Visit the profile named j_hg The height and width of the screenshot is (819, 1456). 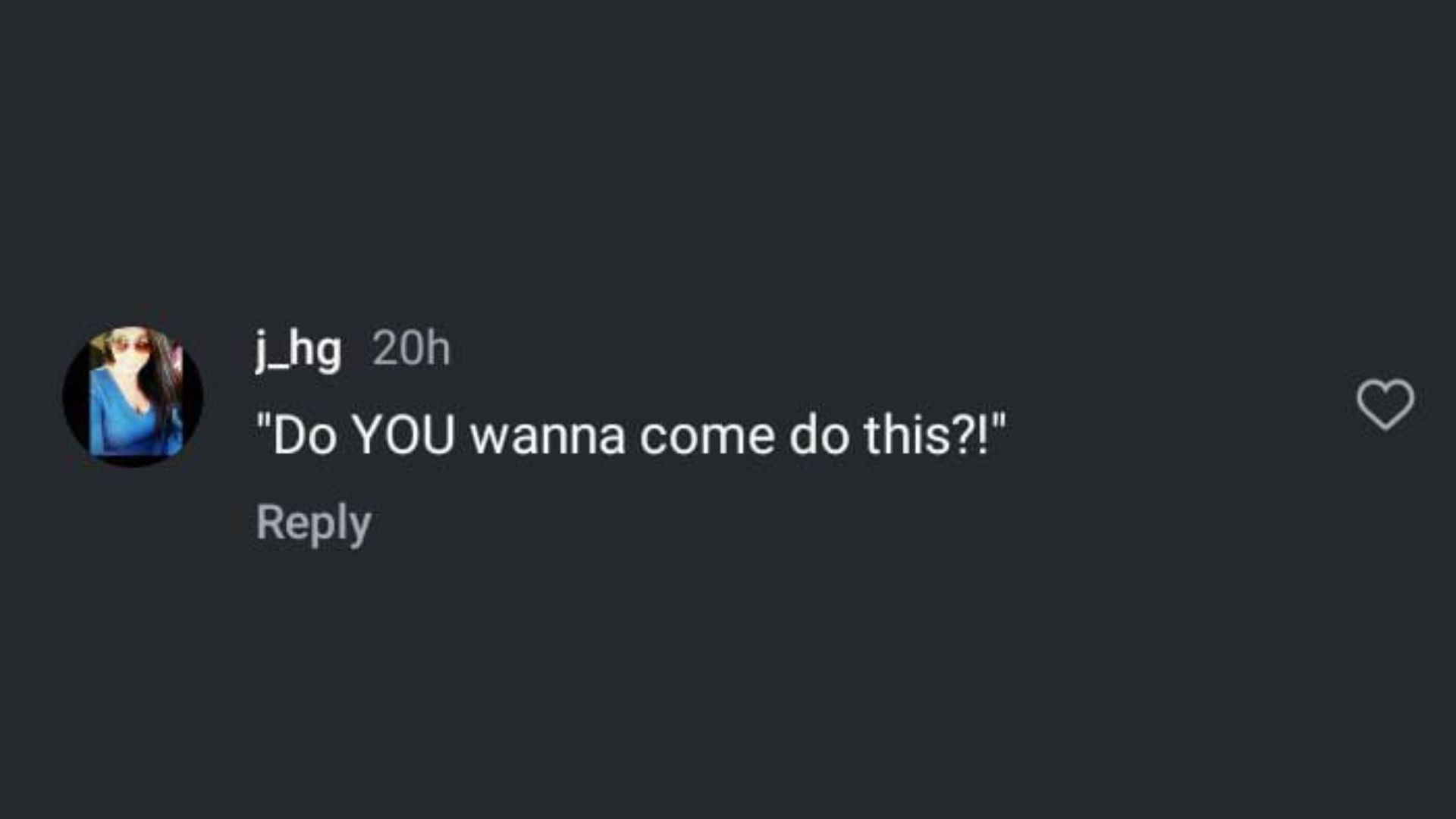(x=298, y=350)
